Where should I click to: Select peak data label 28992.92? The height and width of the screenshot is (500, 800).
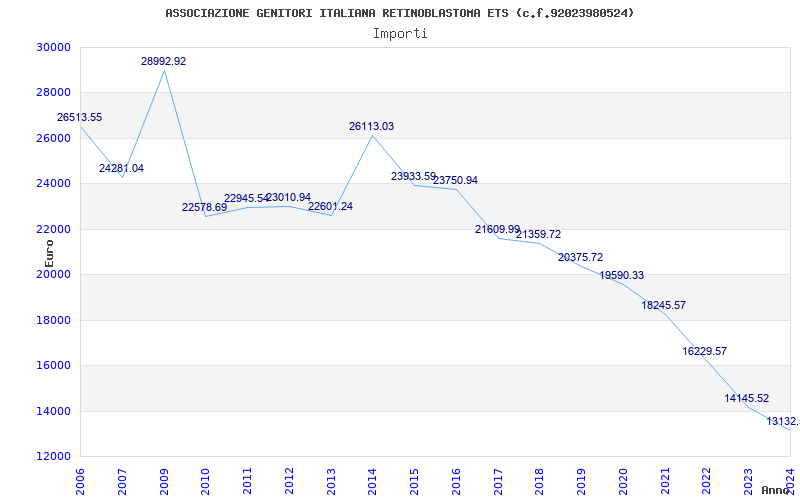coord(163,61)
